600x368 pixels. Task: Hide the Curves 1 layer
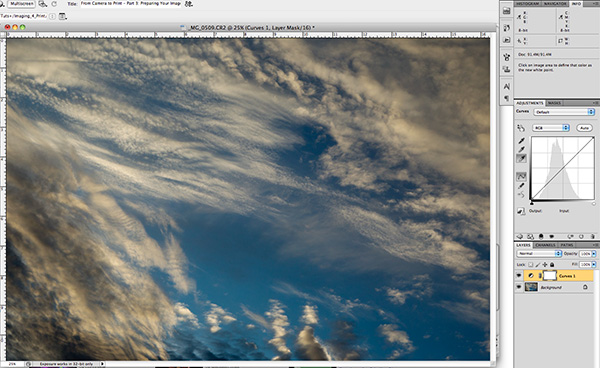pos(519,276)
